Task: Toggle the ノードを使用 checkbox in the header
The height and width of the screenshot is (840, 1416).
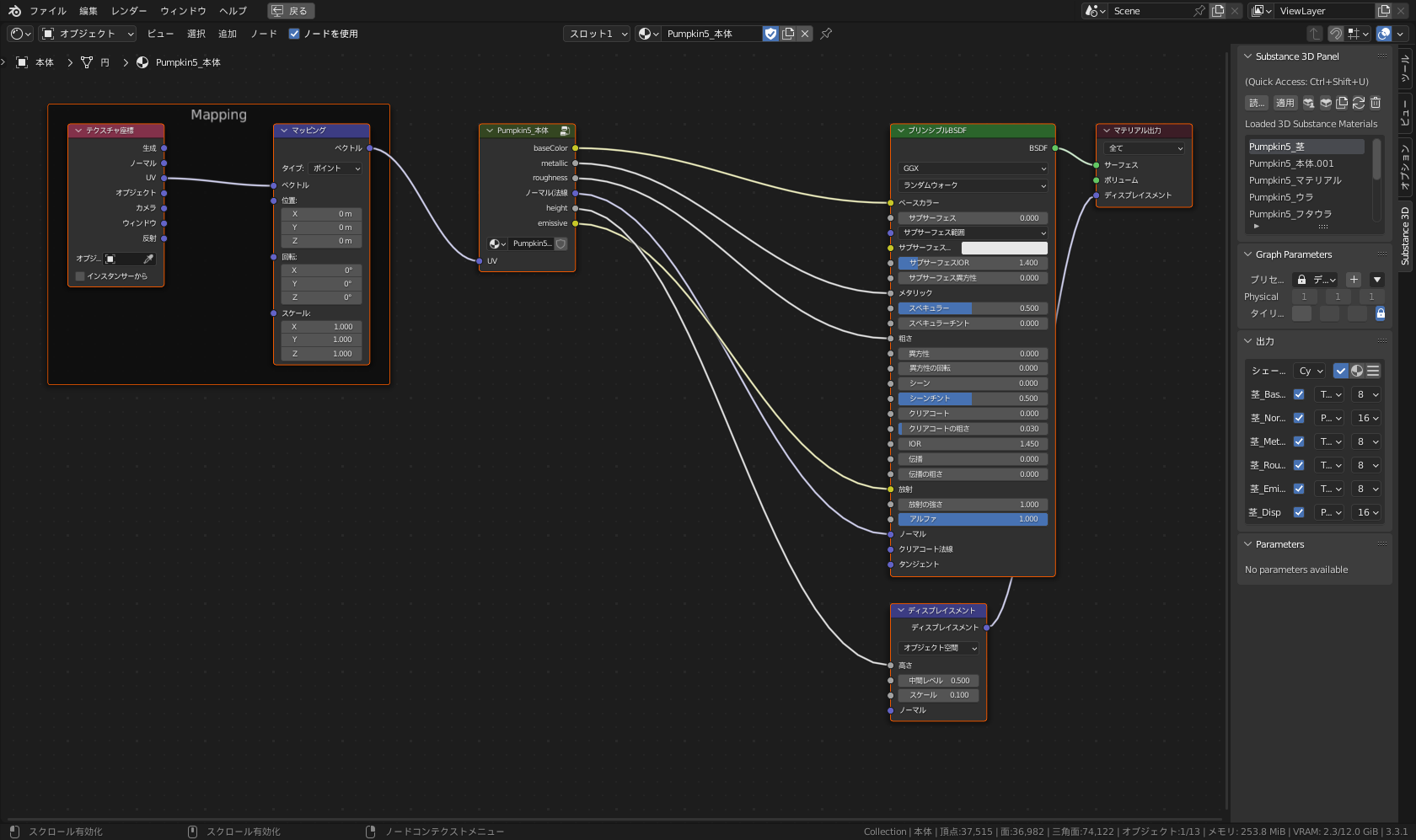Action: (293, 34)
